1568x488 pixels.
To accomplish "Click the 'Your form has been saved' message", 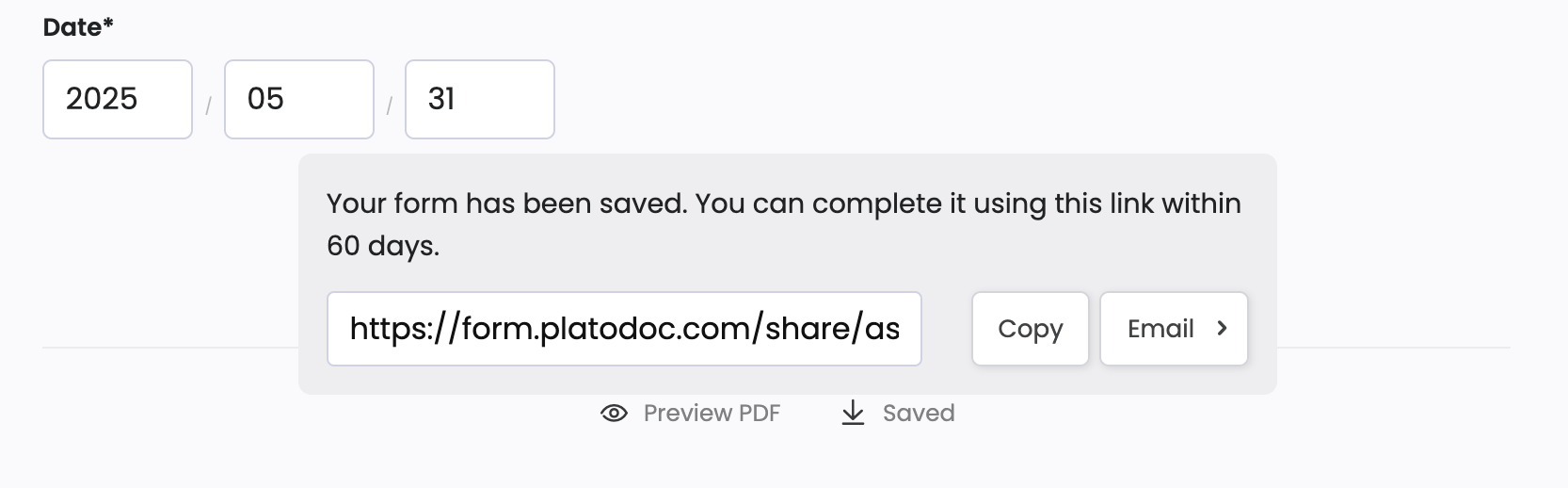I will 506,203.
